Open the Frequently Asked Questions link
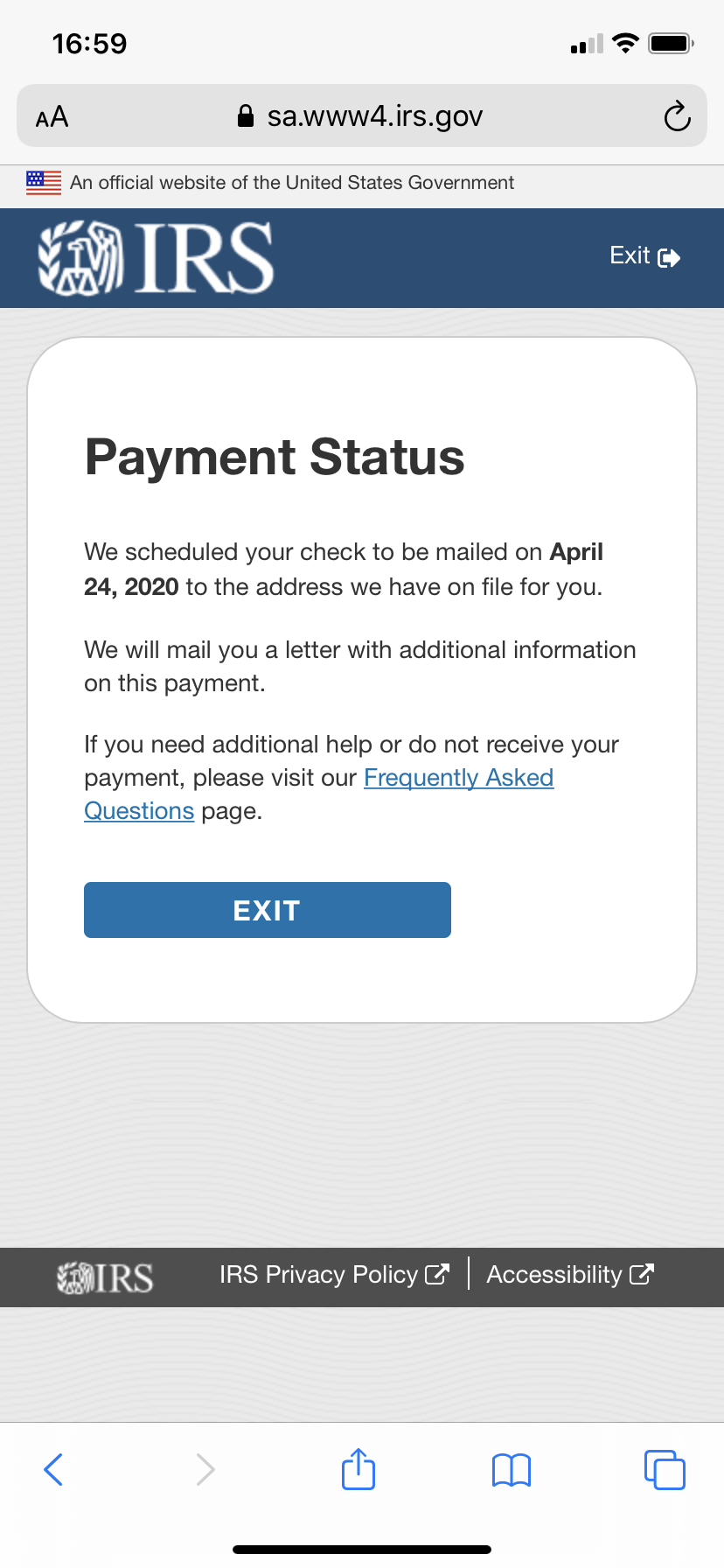 coord(319,794)
